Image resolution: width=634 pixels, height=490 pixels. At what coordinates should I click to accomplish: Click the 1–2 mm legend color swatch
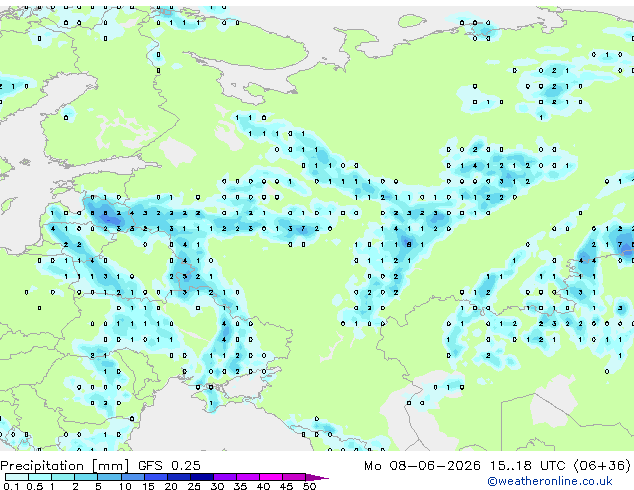tap(63, 477)
